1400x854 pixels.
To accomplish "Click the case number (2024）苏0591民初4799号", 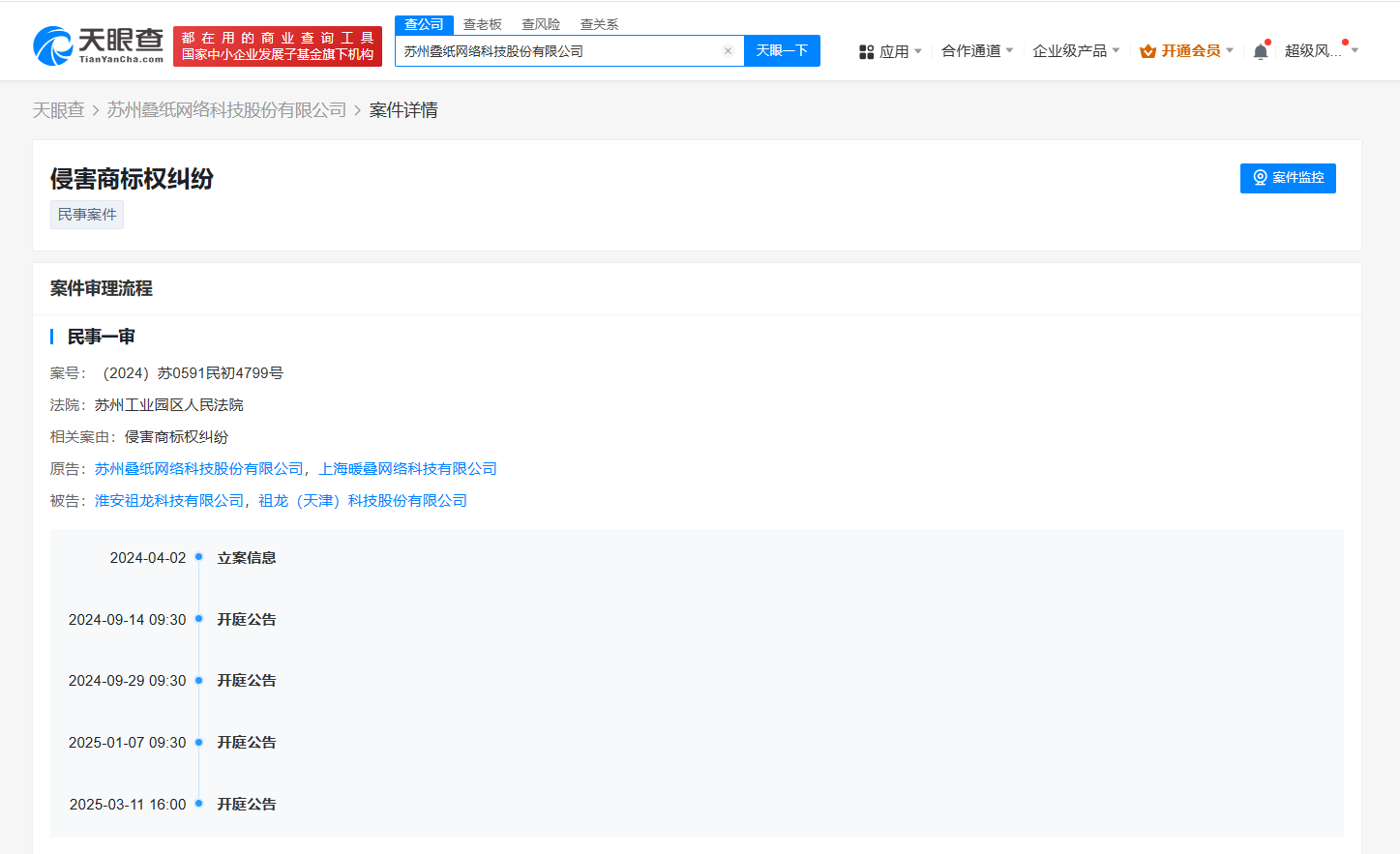I will 193,373.
